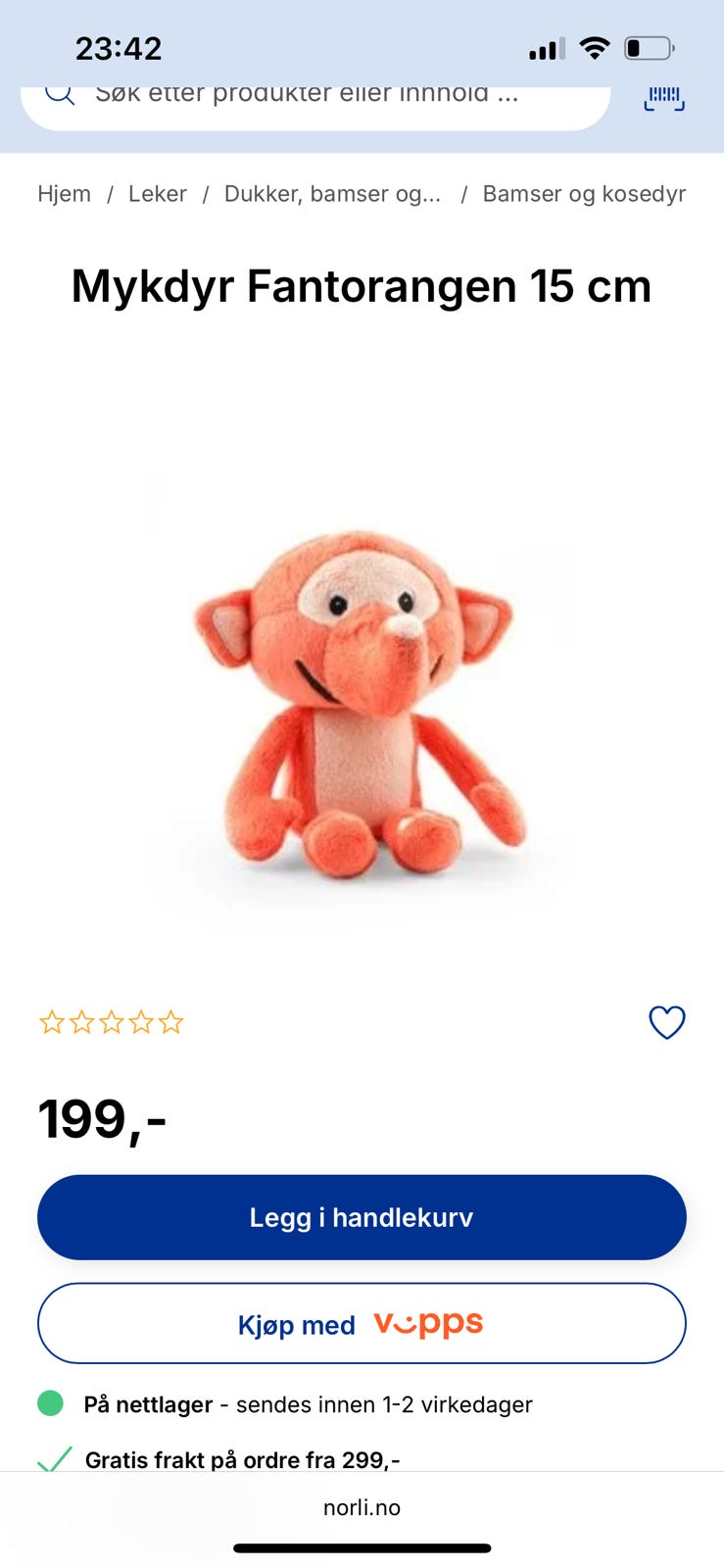Click Kjøp med Vipps button
Viewport: 724px width, 1568px height.
point(362,1323)
